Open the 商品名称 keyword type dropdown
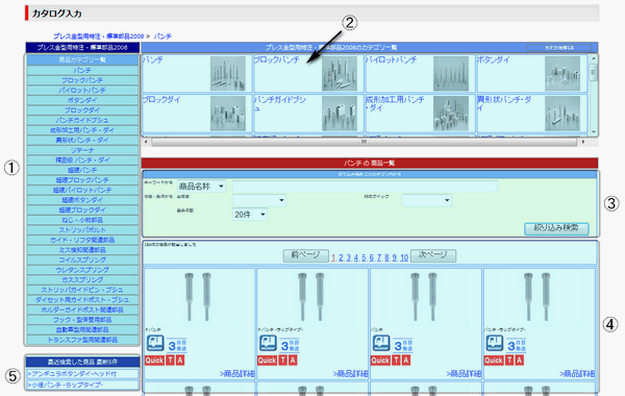The height and width of the screenshot is (396, 625). [202, 186]
